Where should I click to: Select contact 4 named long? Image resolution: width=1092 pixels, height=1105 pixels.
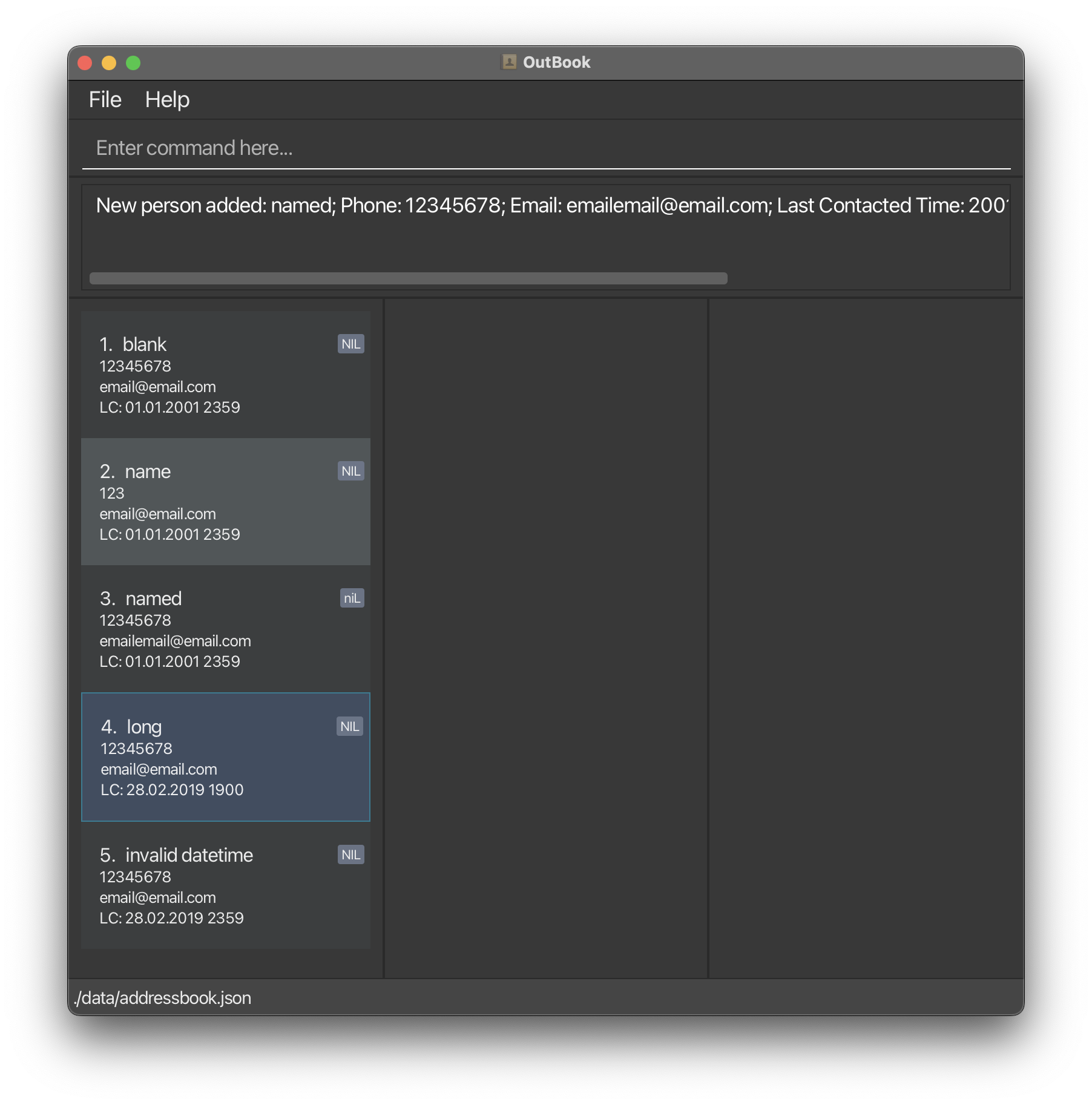pyautogui.click(x=226, y=757)
